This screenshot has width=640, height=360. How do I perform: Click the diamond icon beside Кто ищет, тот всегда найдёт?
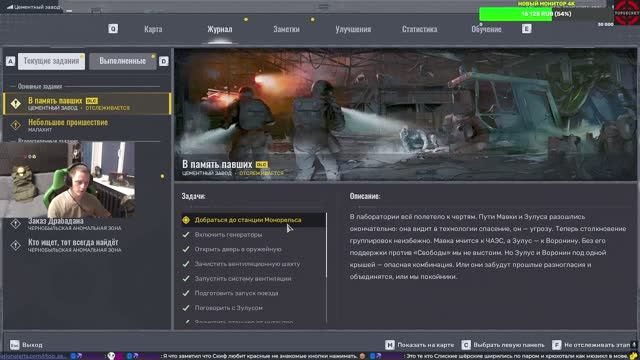click(x=16, y=245)
